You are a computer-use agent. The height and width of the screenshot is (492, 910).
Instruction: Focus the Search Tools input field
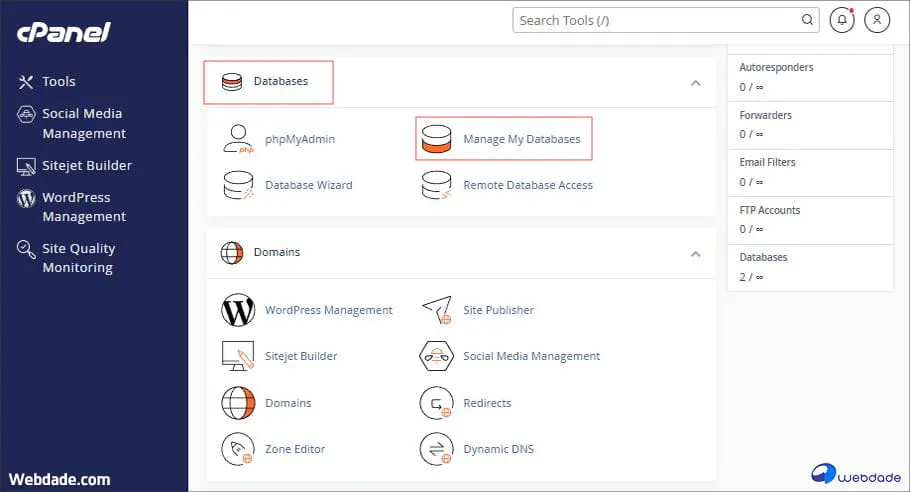pyautogui.click(x=666, y=20)
